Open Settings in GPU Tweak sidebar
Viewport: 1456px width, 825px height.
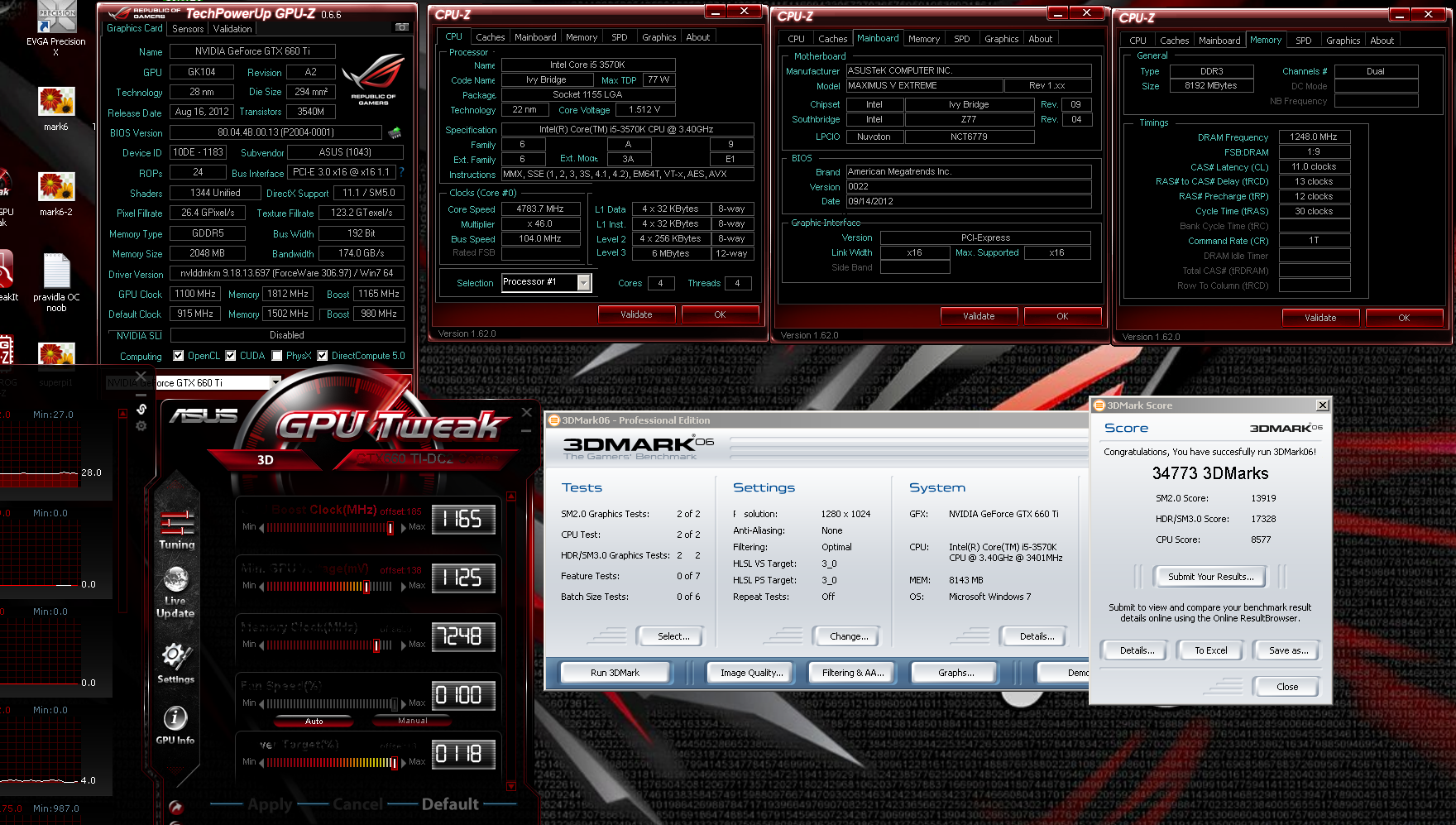[x=175, y=662]
